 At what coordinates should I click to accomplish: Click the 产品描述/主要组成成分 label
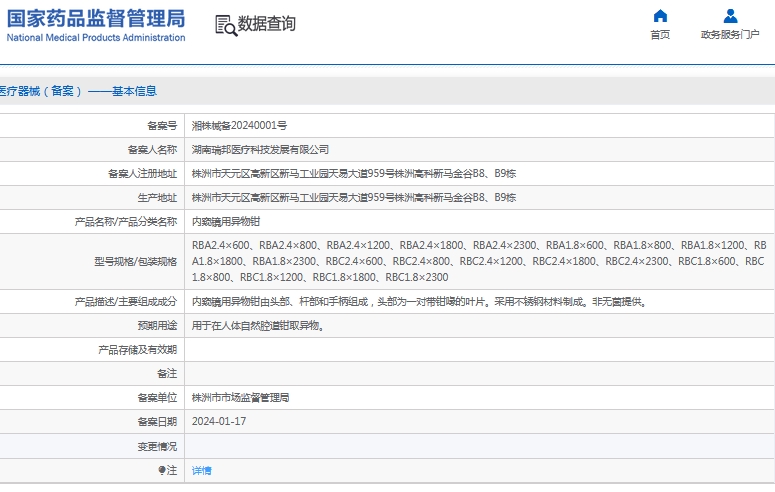(x=126, y=302)
